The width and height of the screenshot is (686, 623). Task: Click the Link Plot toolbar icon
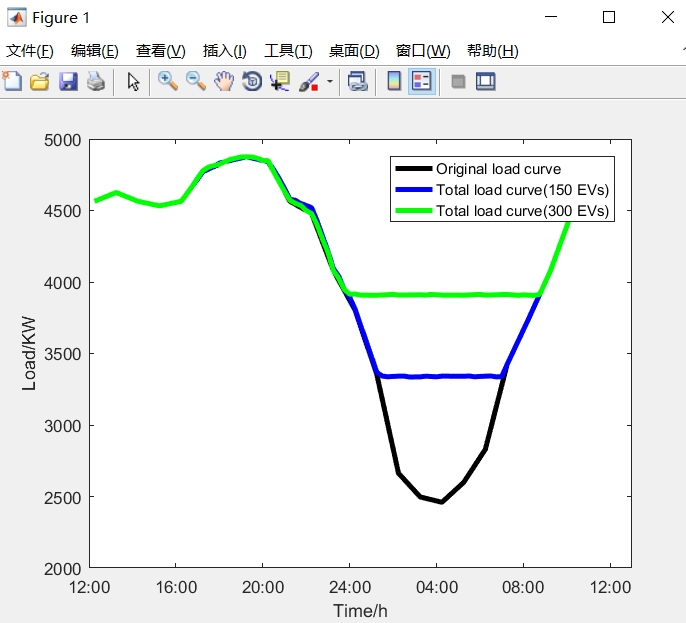pyautogui.click(x=357, y=81)
